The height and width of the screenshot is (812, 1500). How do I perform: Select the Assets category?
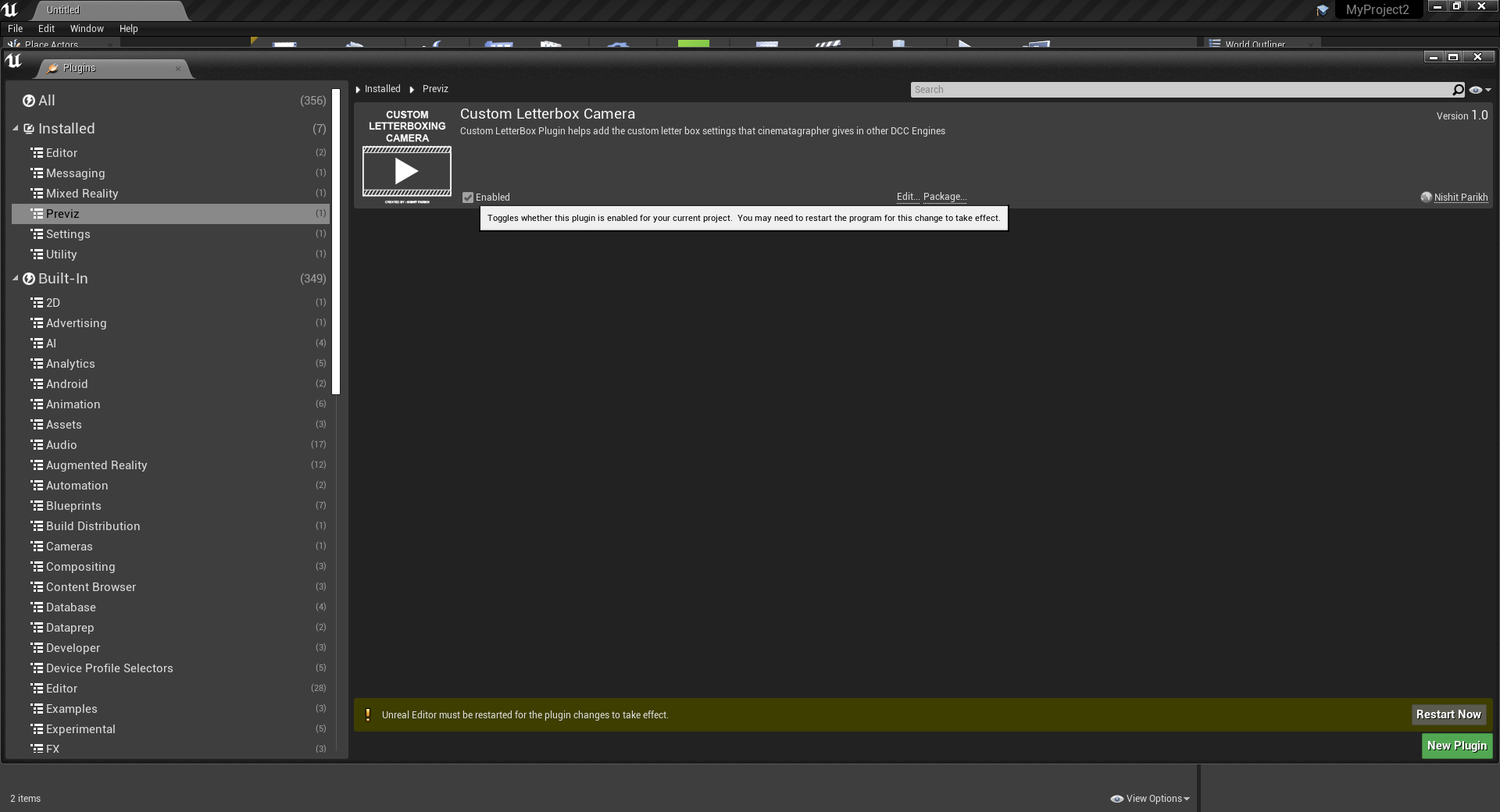click(x=170, y=425)
